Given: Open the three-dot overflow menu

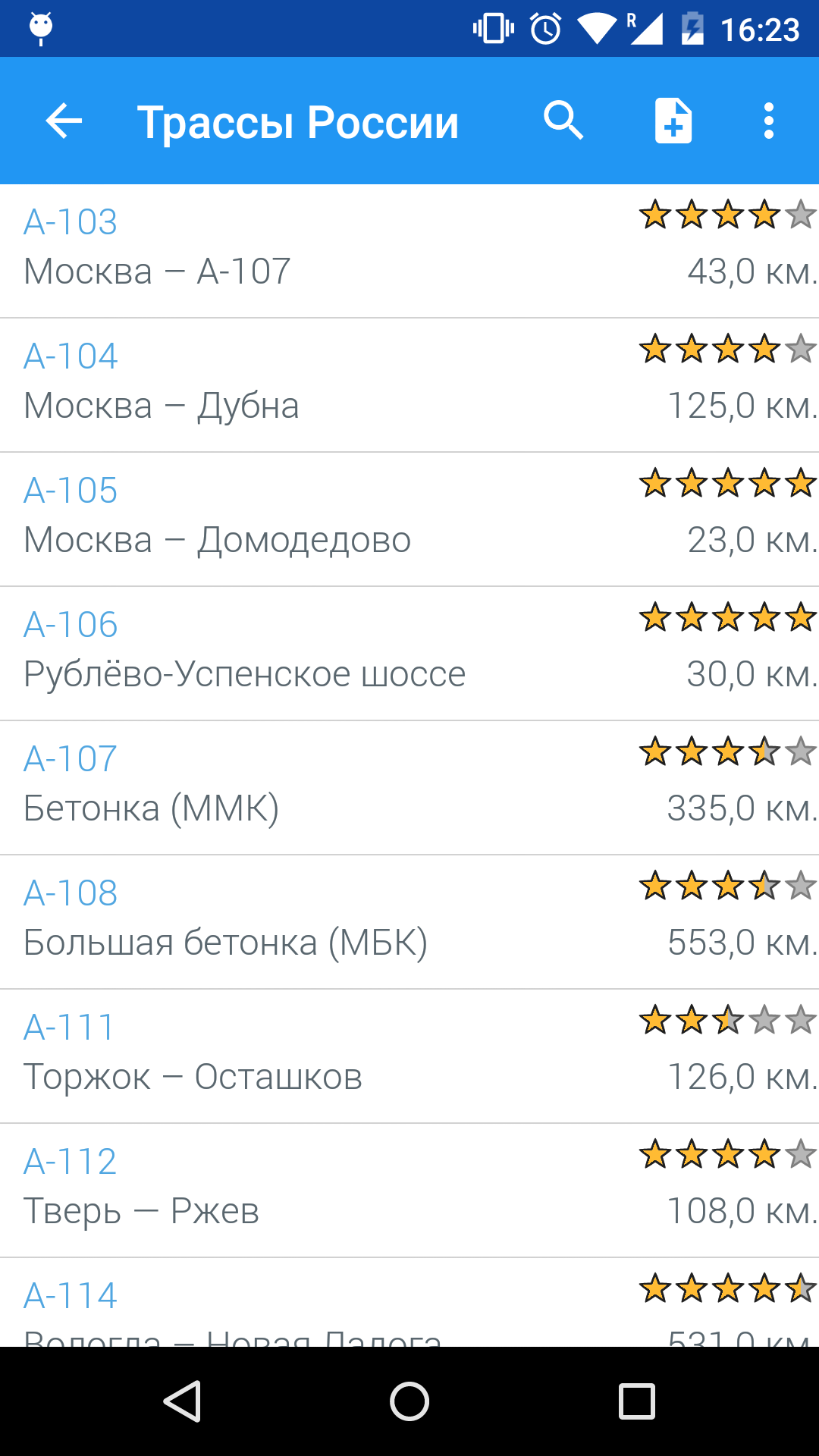Looking at the screenshot, I should [769, 121].
